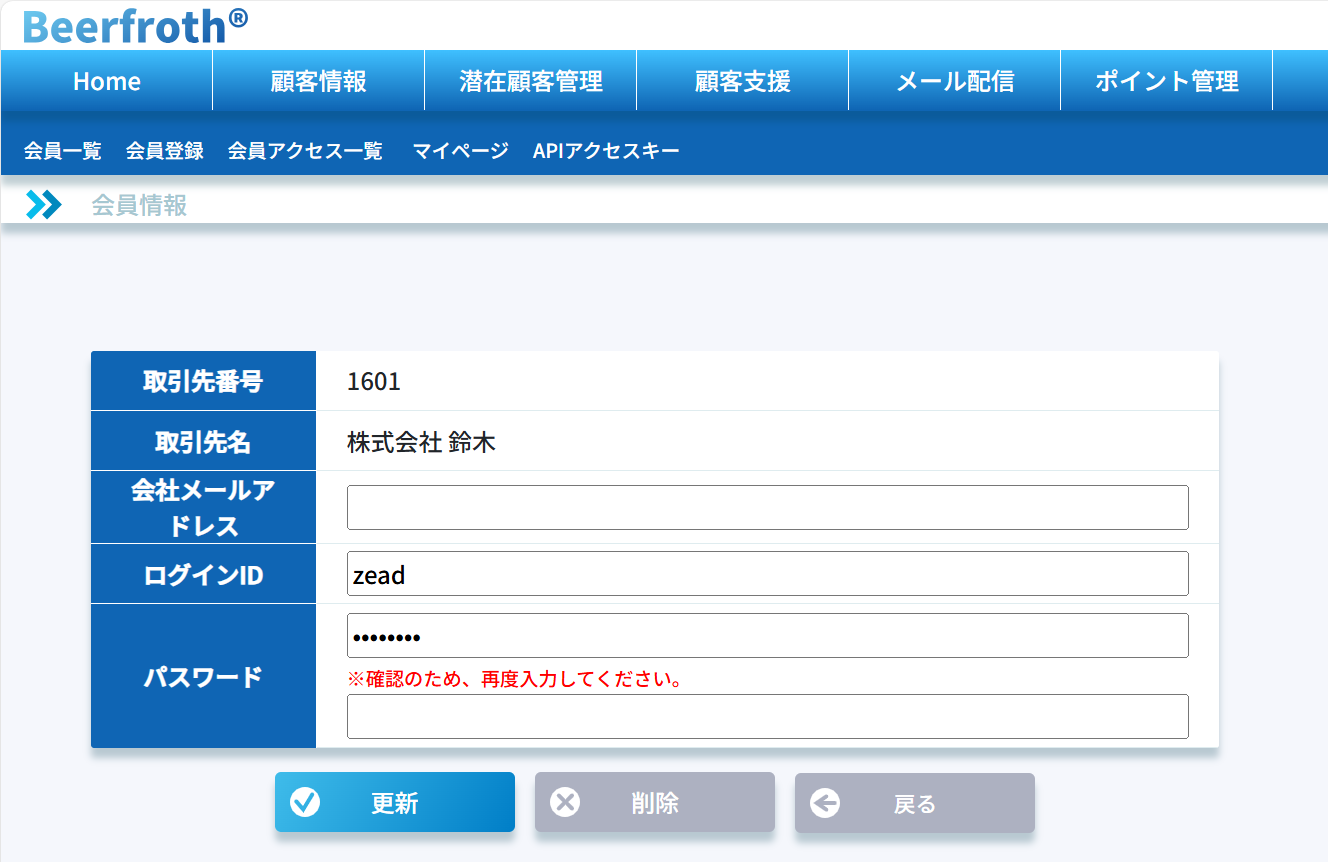Go to 潜在顧客管理 section
Viewport: 1328px width, 862px height.
tap(531, 81)
